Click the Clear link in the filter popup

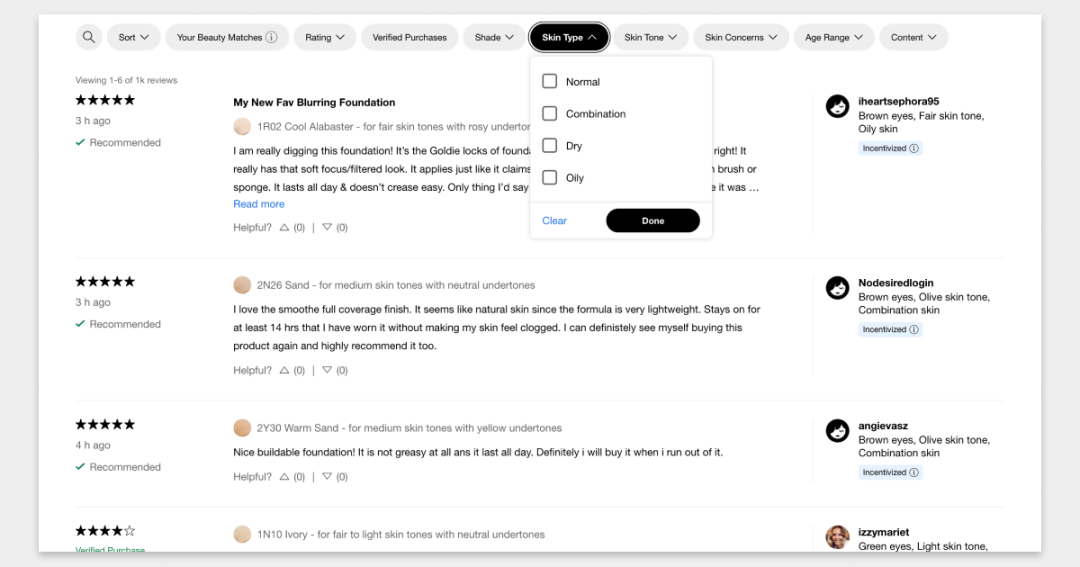tap(554, 220)
